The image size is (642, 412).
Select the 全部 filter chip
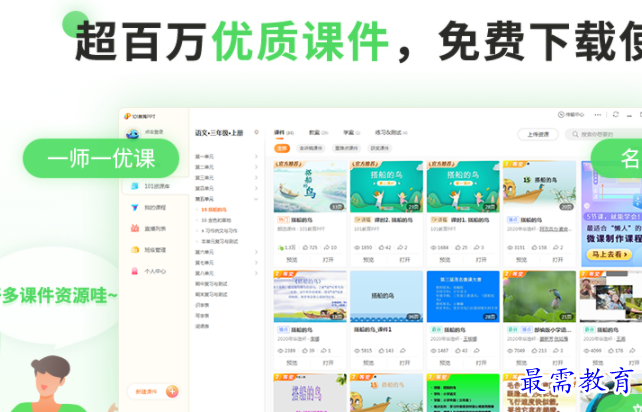[x=282, y=148]
